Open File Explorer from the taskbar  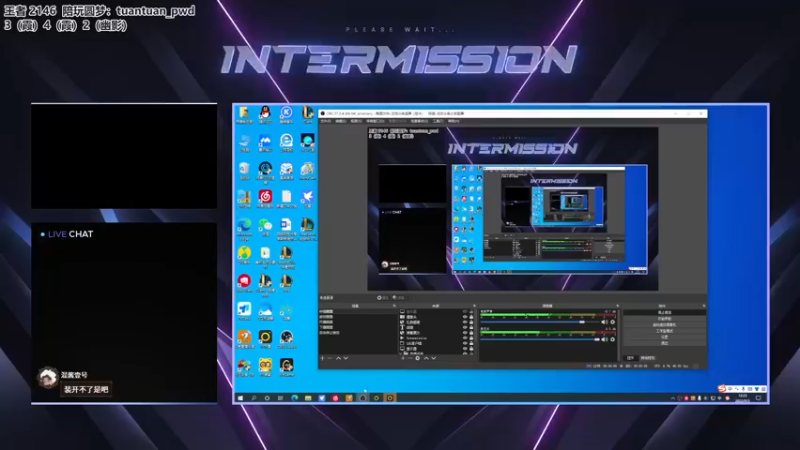click(308, 398)
